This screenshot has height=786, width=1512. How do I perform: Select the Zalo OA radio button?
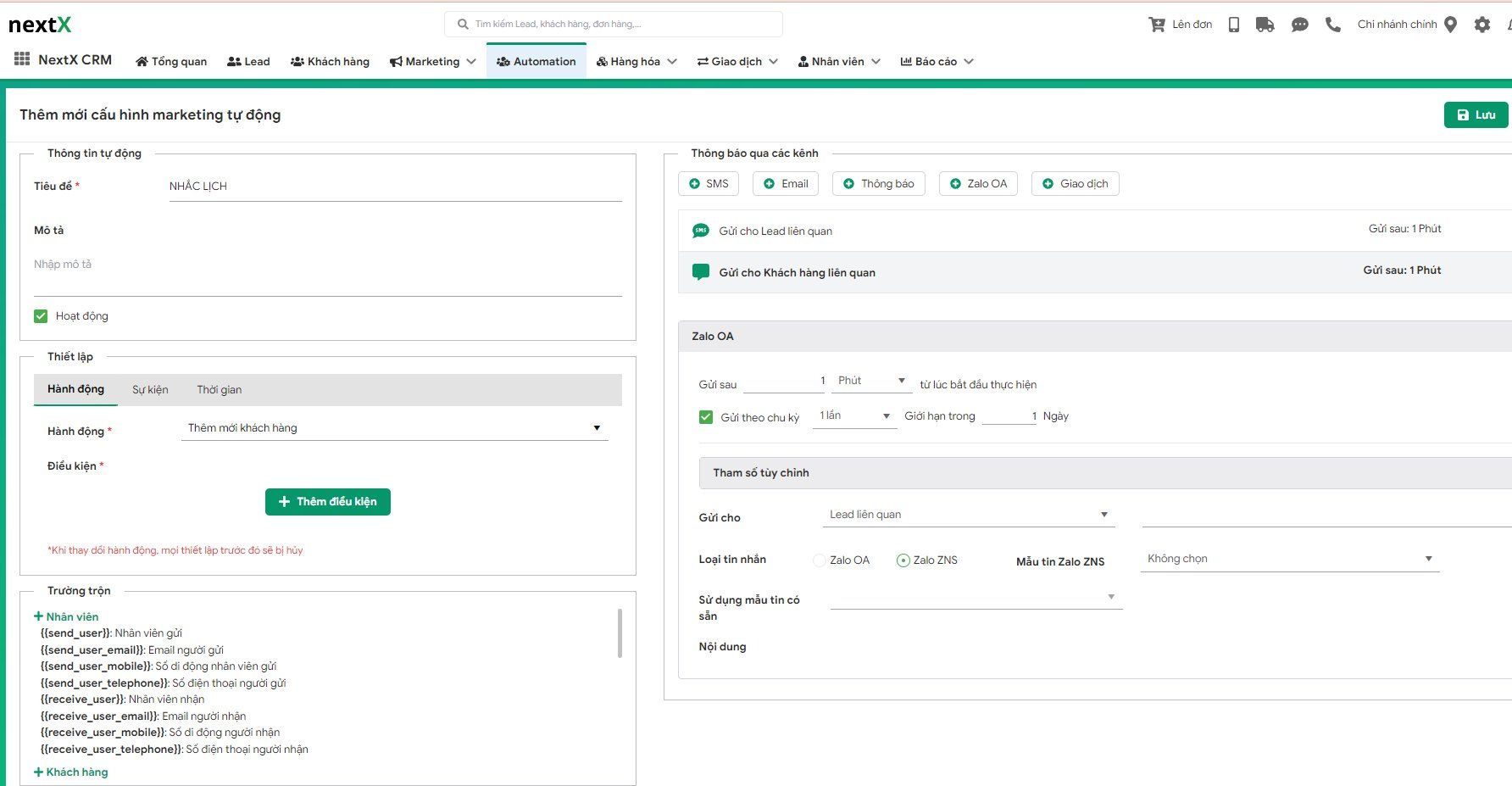819,560
